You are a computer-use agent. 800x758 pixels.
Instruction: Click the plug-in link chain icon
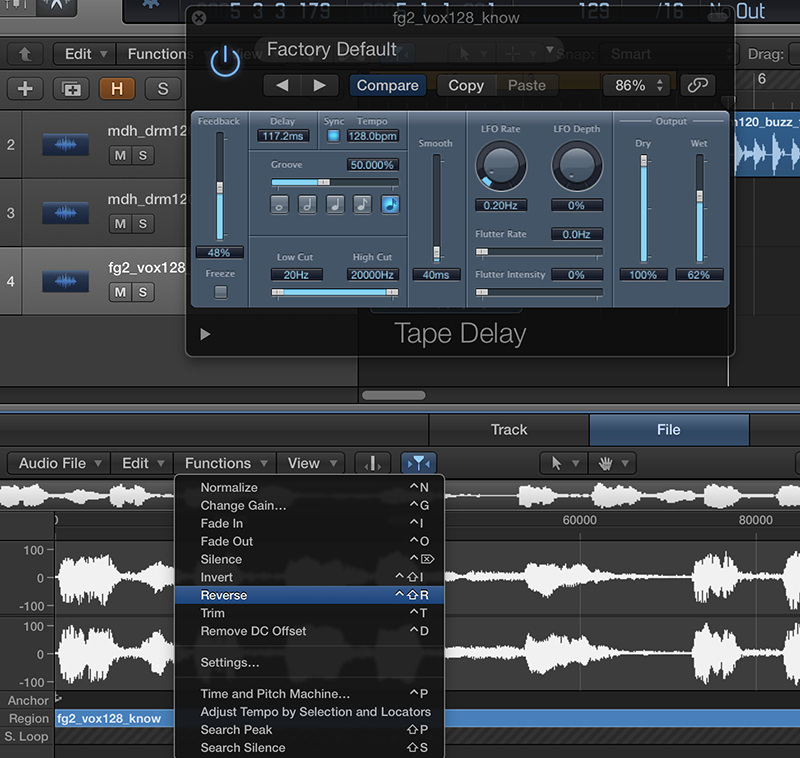pyautogui.click(x=697, y=85)
